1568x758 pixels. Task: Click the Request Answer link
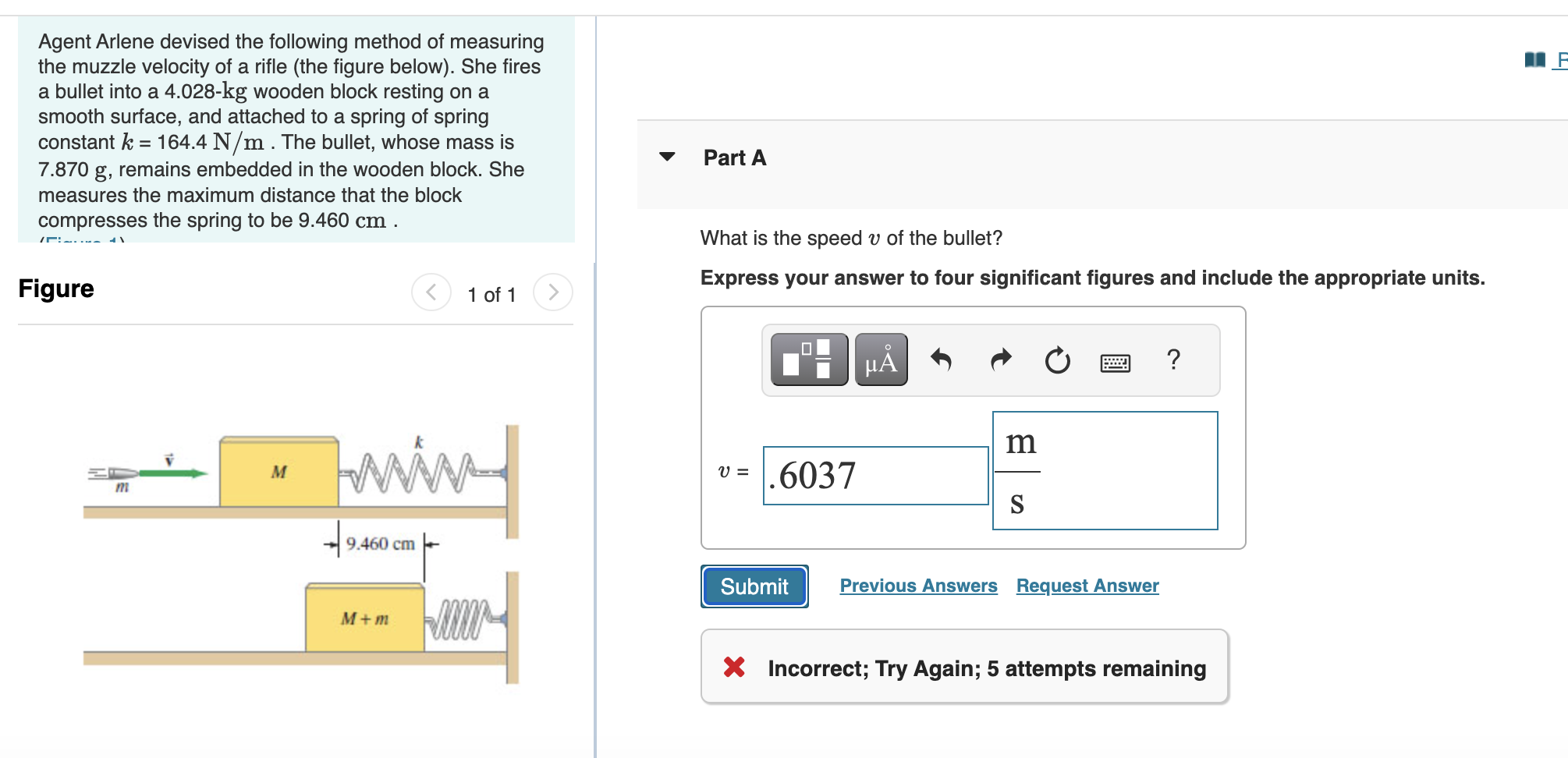1087,586
